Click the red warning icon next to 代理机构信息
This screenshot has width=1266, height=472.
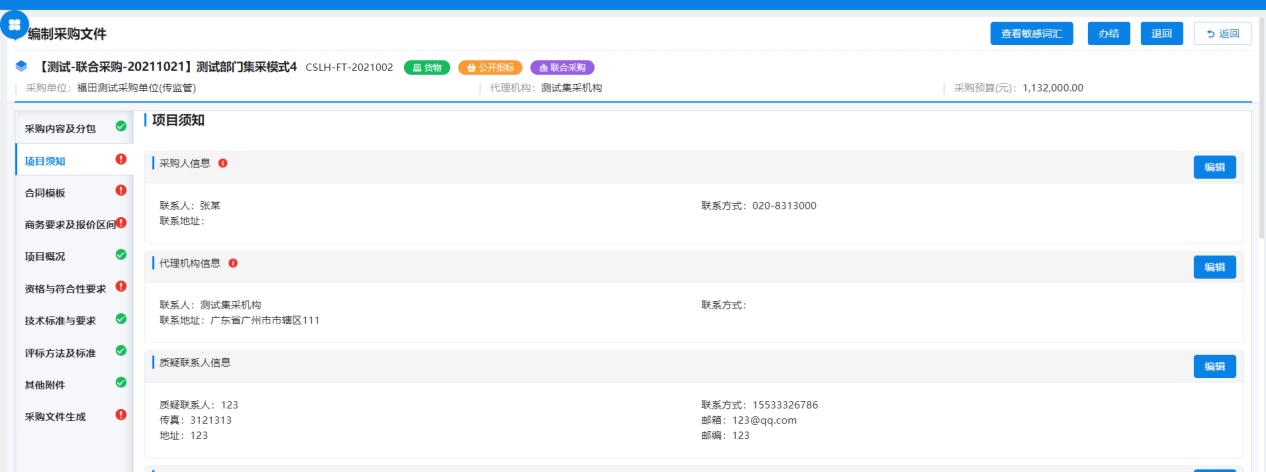point(233,263)
